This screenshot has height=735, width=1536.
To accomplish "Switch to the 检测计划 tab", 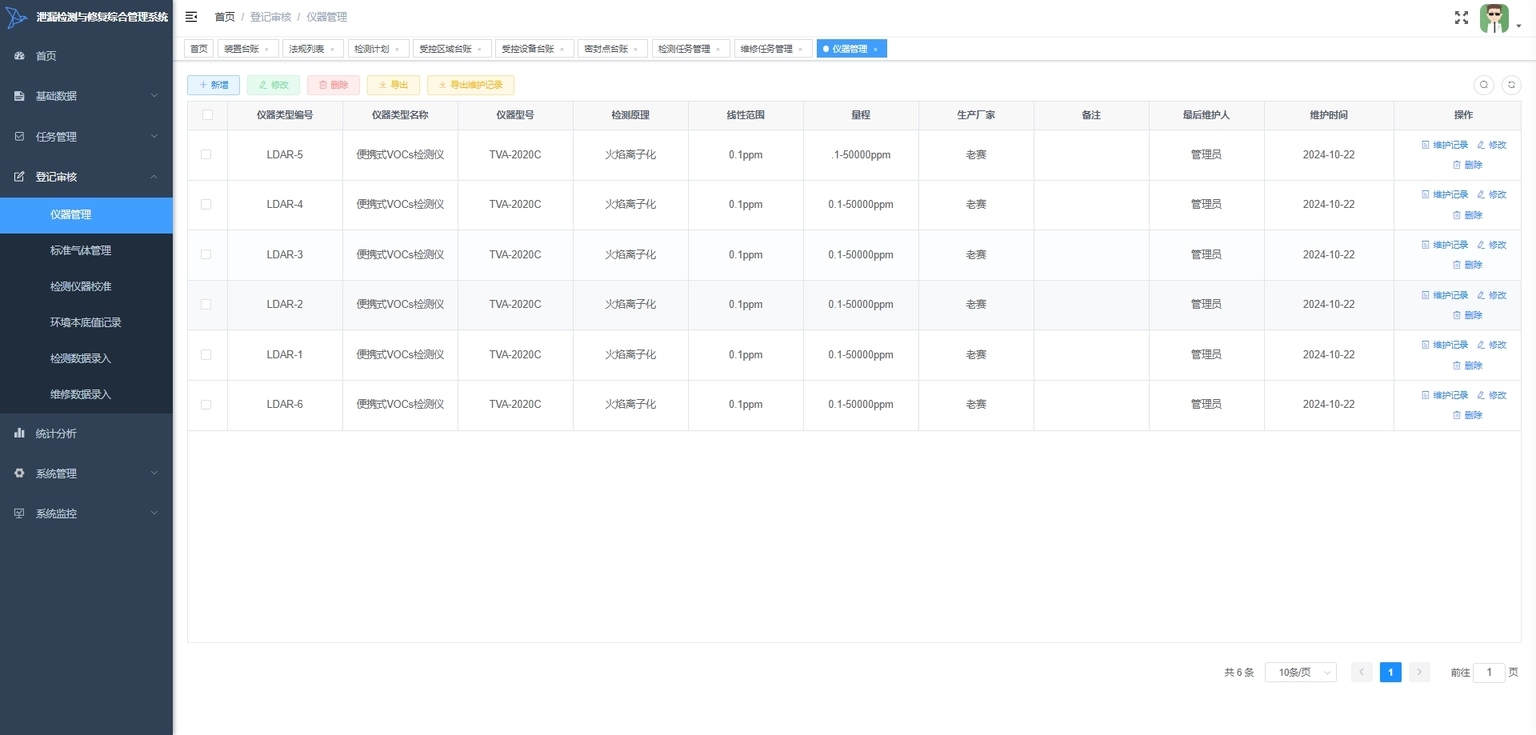I will [377, 49].
